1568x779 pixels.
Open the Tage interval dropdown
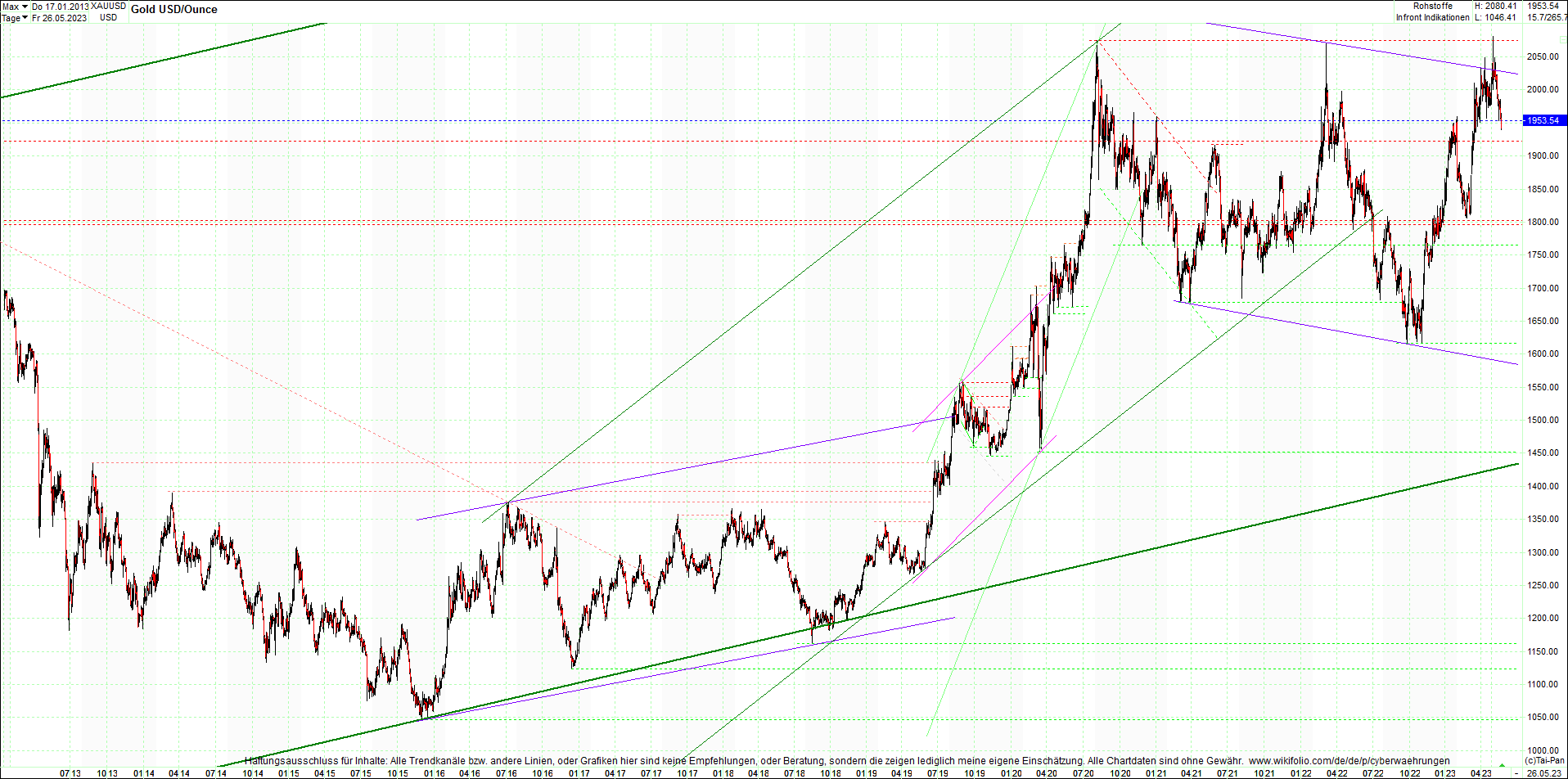(x=15, y=18)
